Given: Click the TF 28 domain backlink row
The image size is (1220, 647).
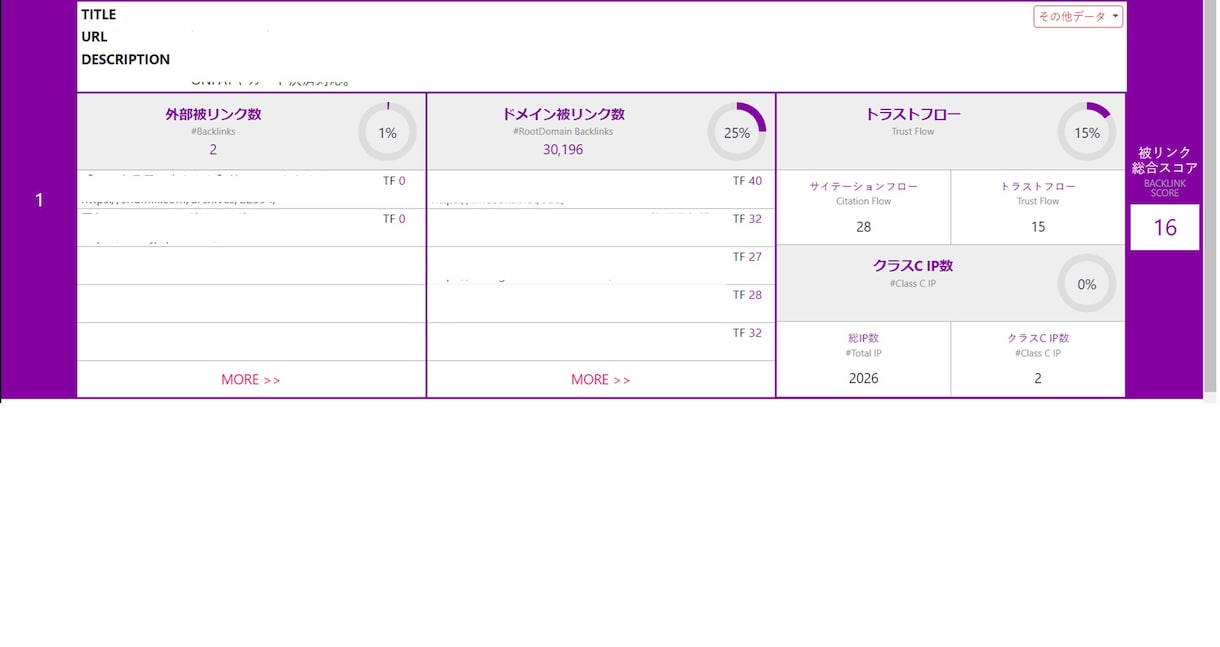Looking at the screenshot, I should coord(601,303).
